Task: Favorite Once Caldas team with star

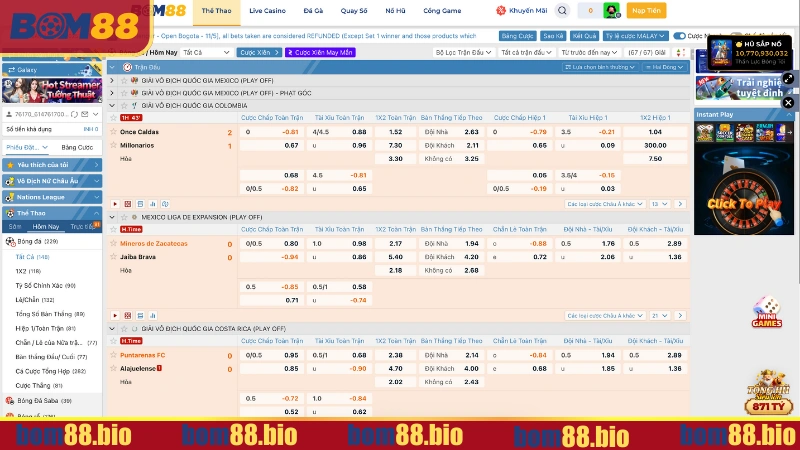Action: (114, 132)
